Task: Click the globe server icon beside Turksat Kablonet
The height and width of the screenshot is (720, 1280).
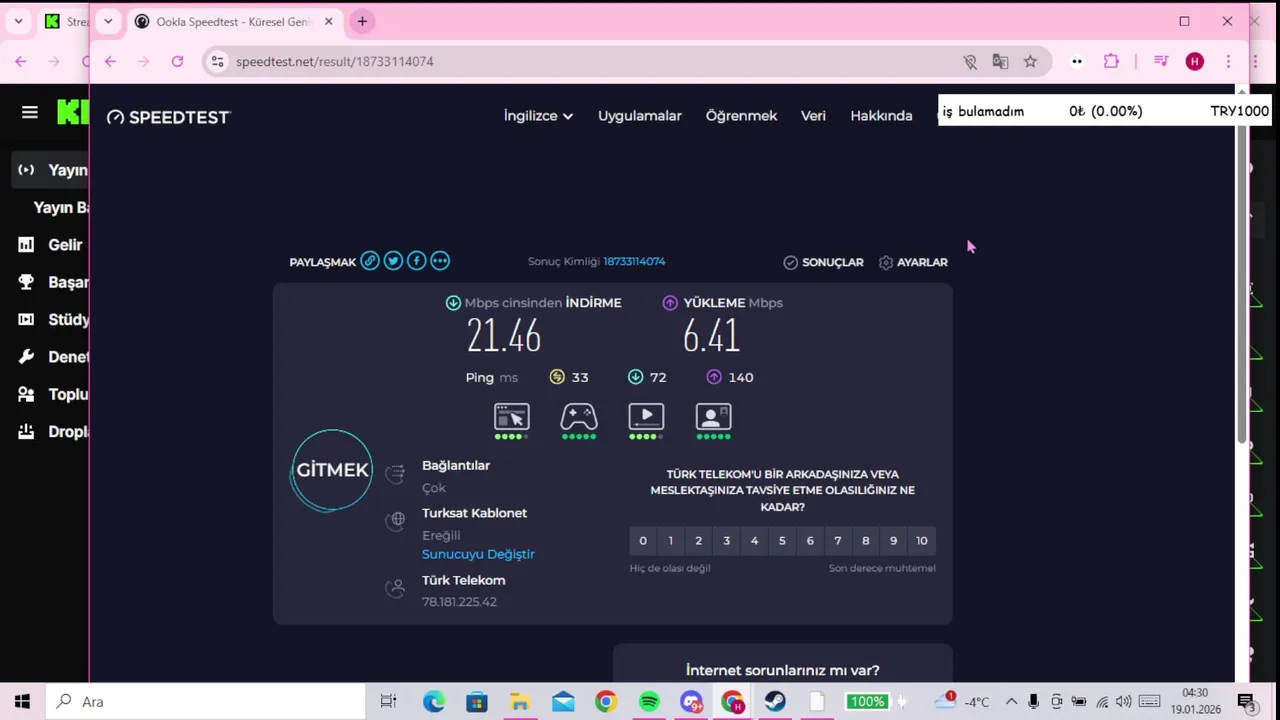Action: click(x=397, y=520)
